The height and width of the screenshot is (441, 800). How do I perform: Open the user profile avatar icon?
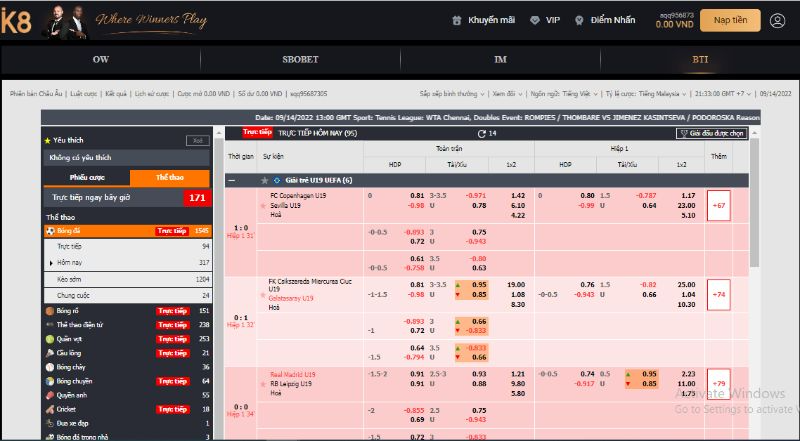click(777, 20)
